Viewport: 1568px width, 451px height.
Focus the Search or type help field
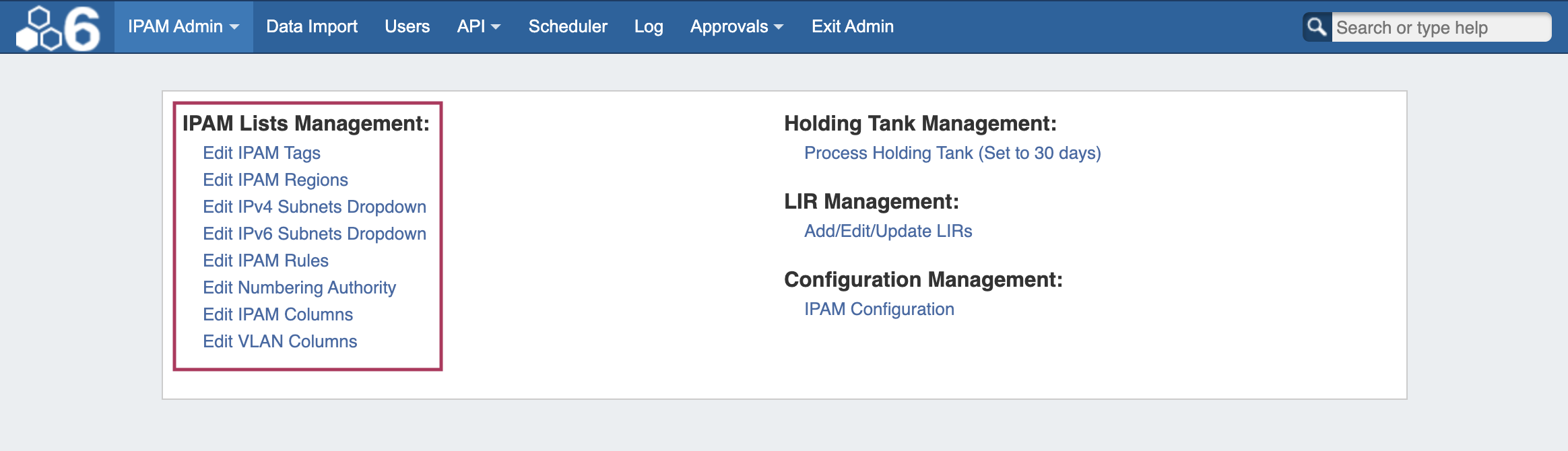click(1440, 28)
